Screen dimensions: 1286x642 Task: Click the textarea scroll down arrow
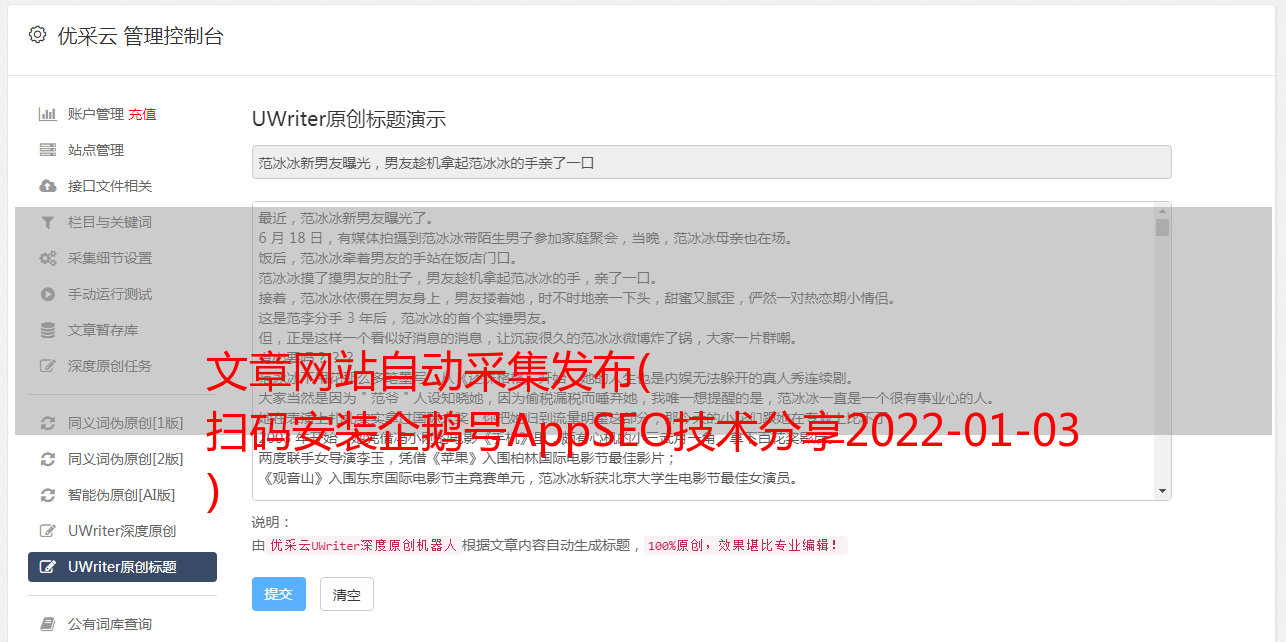1162,491
